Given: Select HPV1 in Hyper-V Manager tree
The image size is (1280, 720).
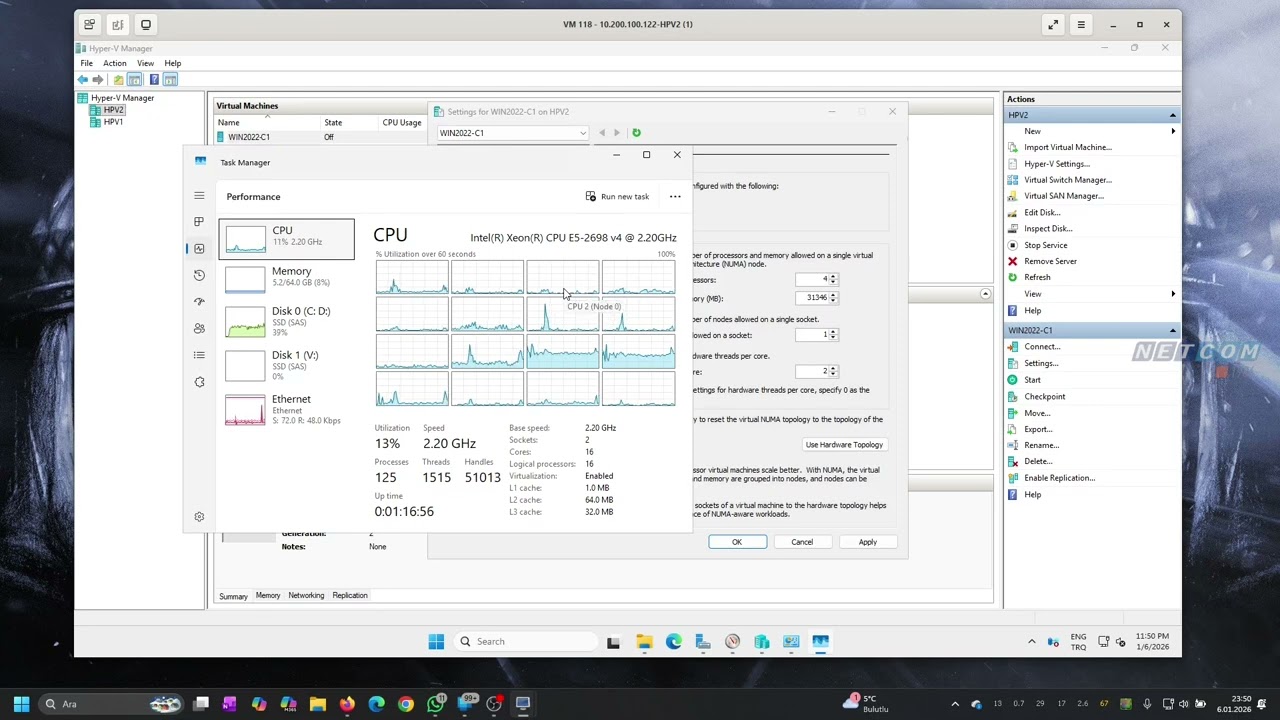Looking at the screenshot, I should coord(106,122).
